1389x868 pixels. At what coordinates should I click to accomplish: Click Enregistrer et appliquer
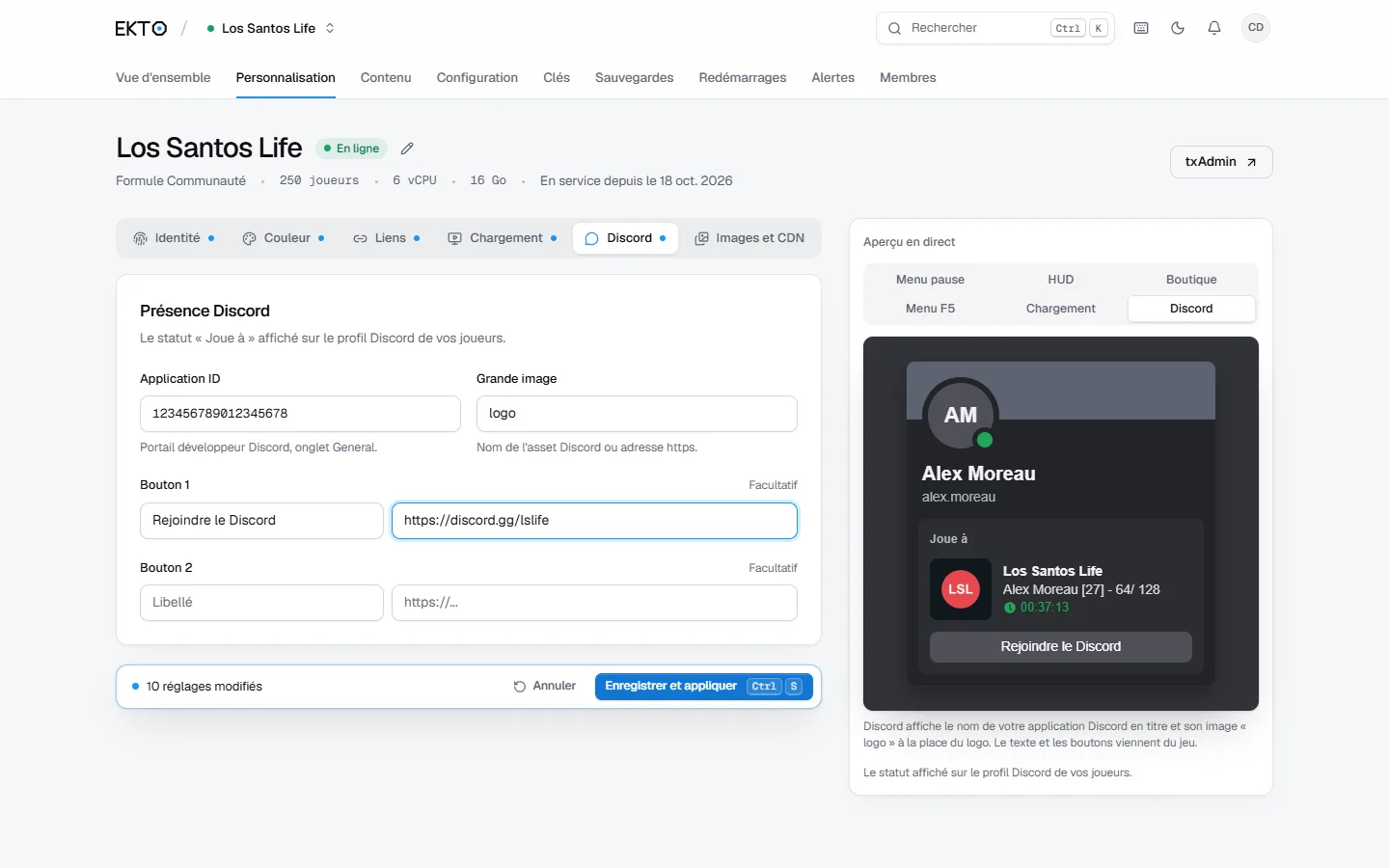(x=704, y=686)
